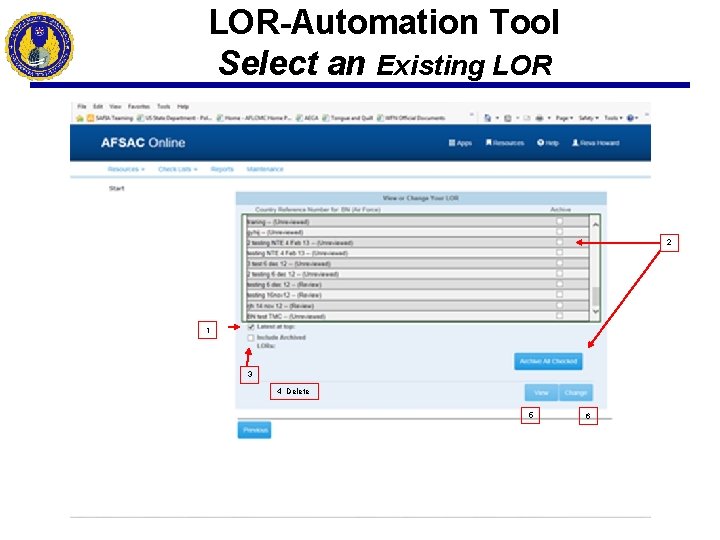The height and width of the screenshot is (540, 720).
Task: Click the feeds icon in command bar
Action: (508, 118)
